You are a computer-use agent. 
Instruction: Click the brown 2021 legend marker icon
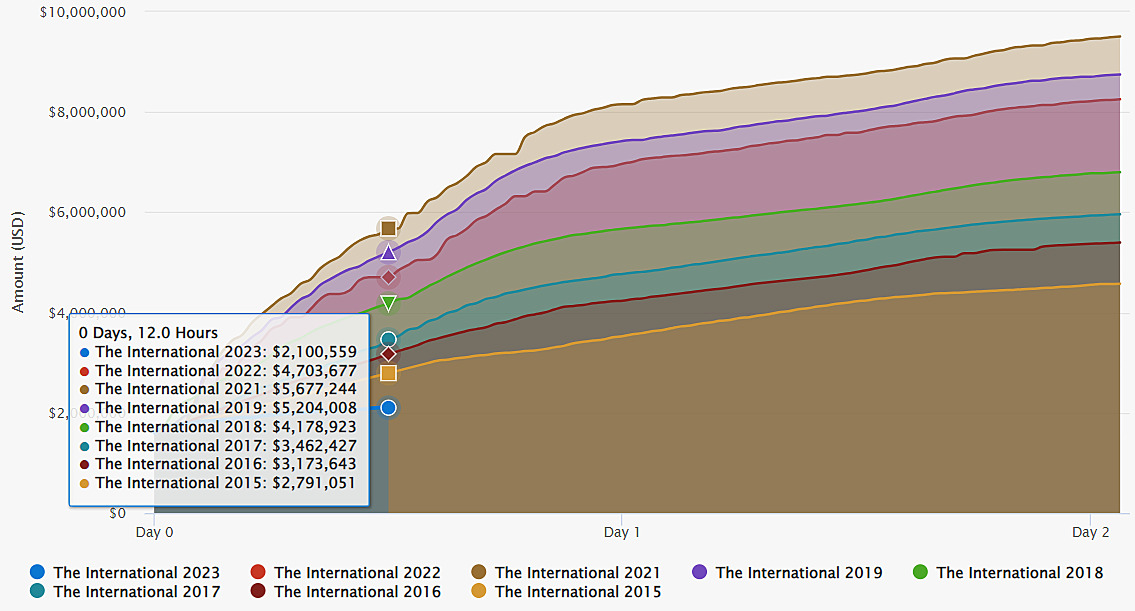tap(479, 573)
